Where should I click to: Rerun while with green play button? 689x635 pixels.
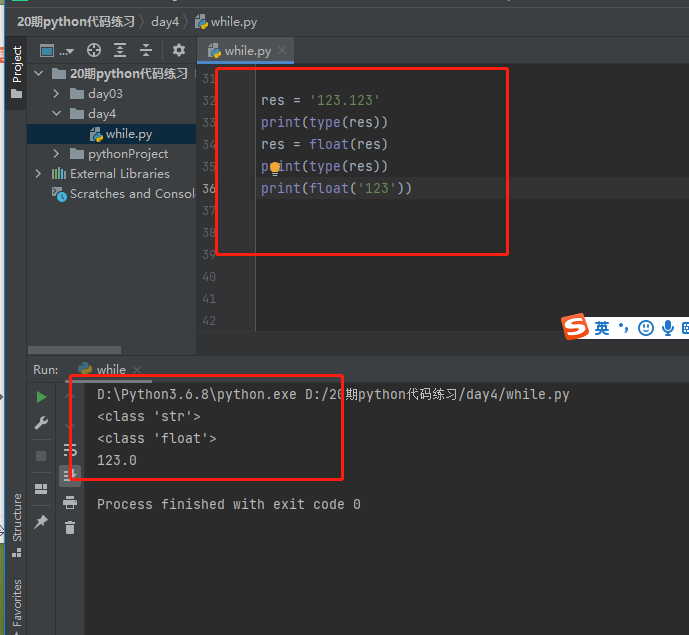pos(41,397)
